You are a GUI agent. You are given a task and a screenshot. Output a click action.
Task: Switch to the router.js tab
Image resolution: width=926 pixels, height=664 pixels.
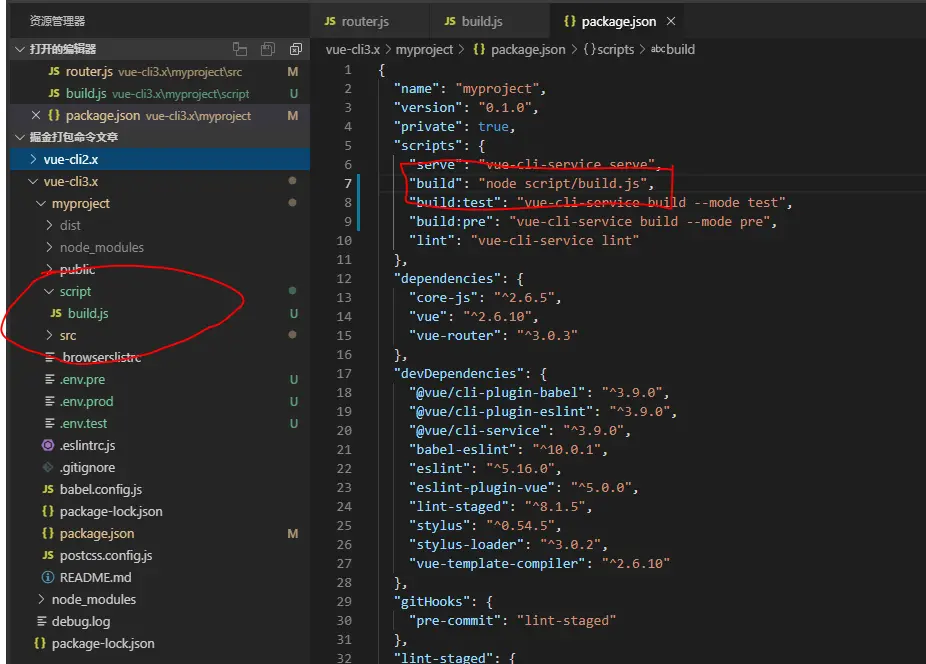tap(370, 21)
